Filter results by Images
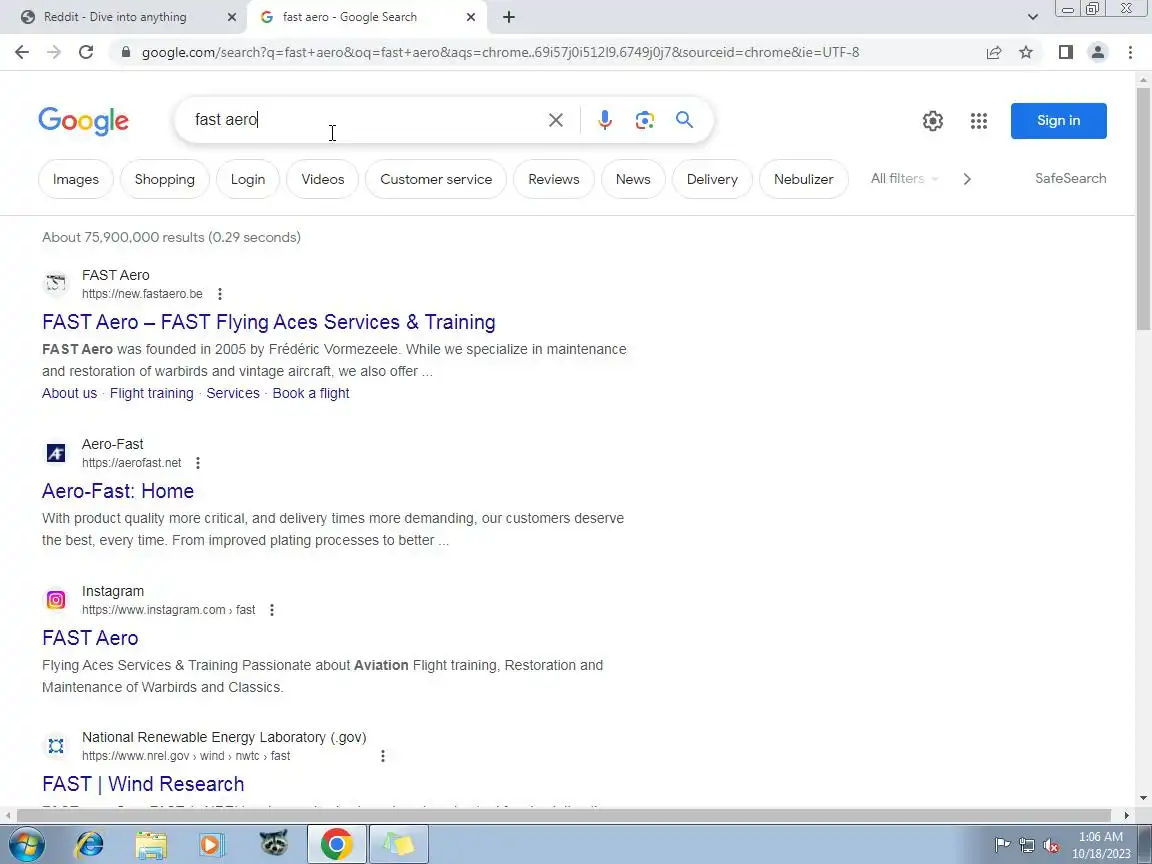Image resolution: width=1152 pixels, height=864 pixels. (x=76, y=179)
